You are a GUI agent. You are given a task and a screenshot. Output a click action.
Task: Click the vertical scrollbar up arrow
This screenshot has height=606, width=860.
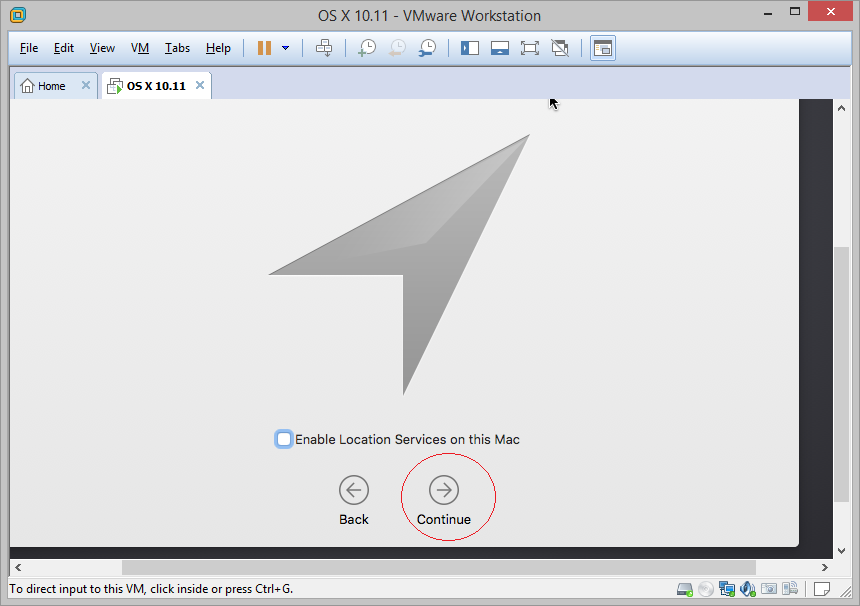coord(841,108)
